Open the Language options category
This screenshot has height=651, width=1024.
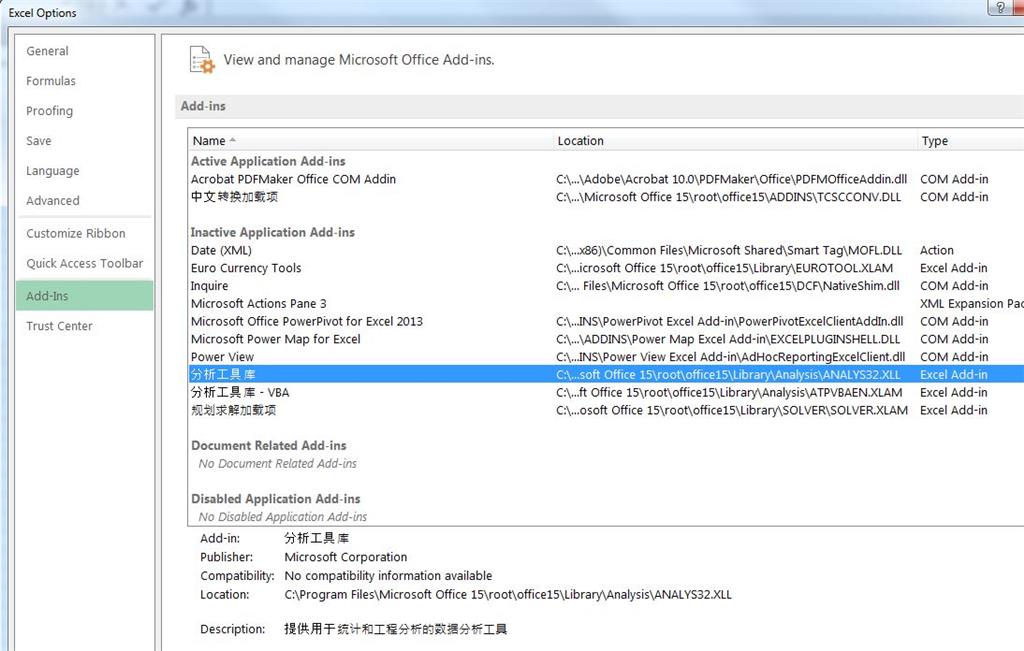[x=53, y=171]
